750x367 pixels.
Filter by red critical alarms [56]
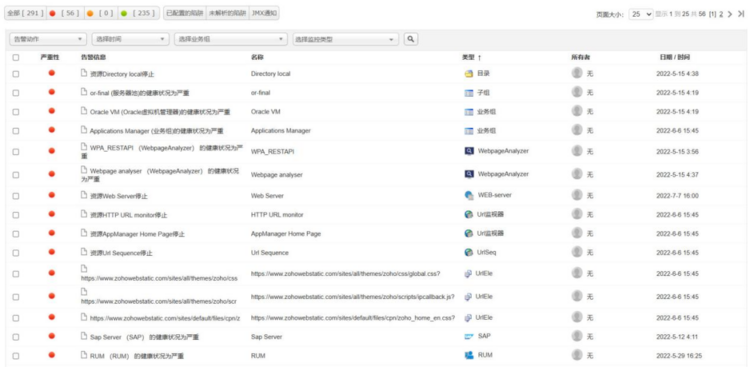pos(65,13)
